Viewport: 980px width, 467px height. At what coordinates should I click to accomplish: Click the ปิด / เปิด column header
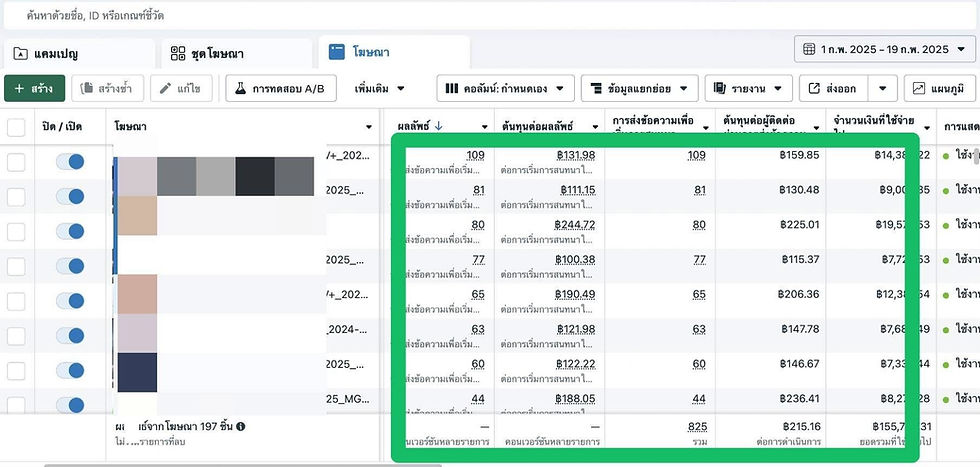[x=62, y=126]
